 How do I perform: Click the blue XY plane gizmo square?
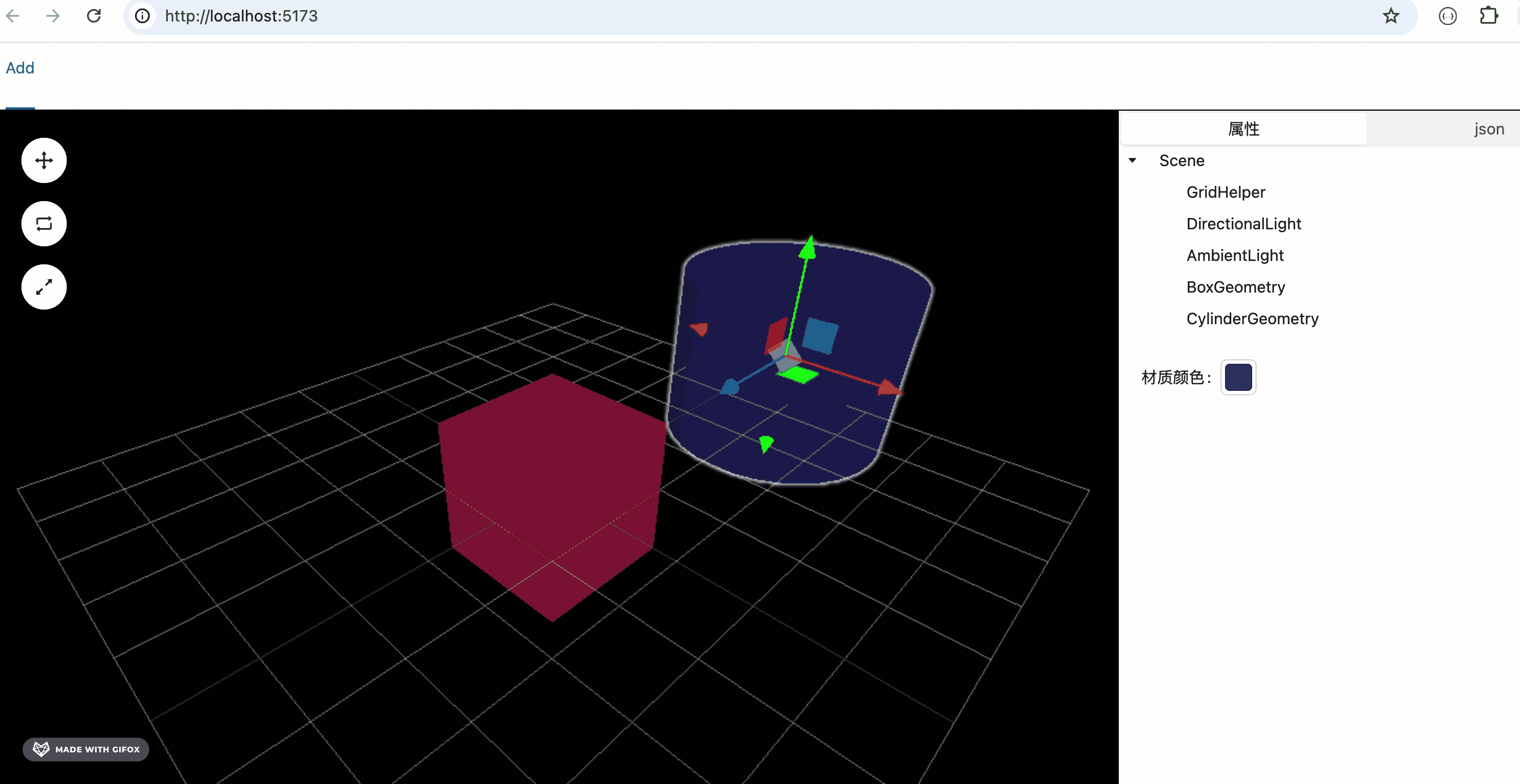point(821,336)
